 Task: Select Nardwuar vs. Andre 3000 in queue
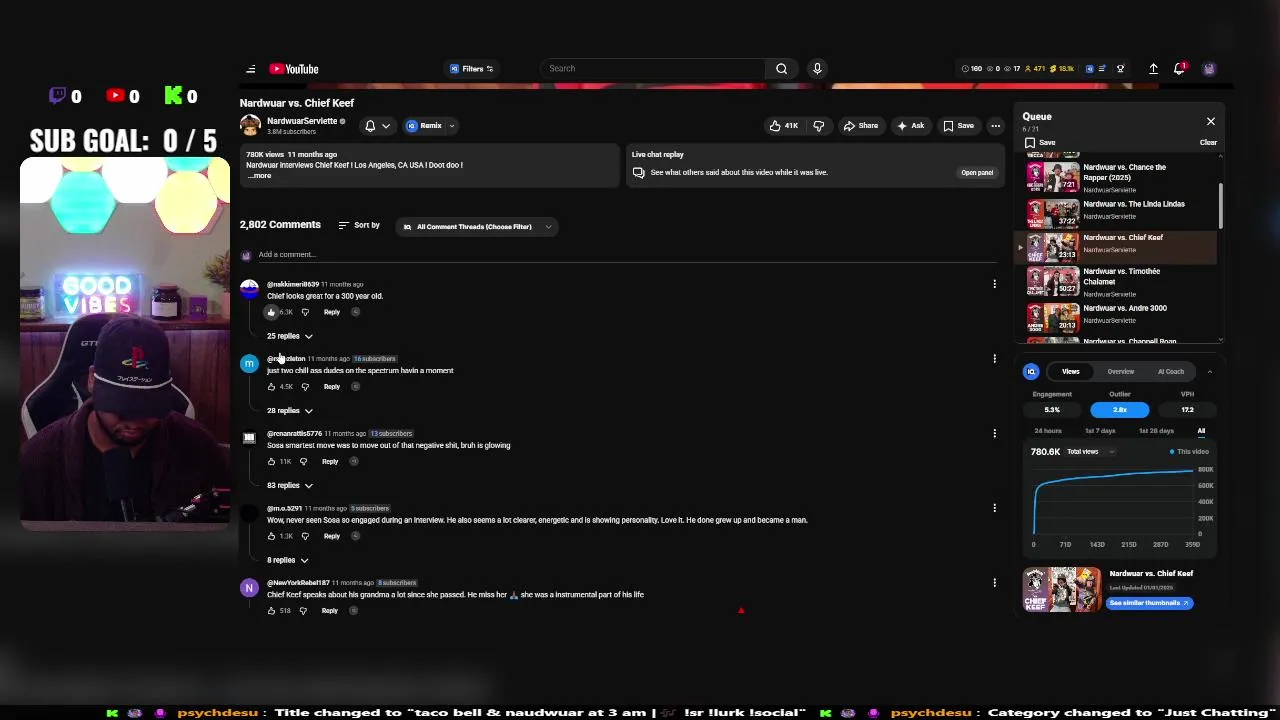tap(1117, 316)
